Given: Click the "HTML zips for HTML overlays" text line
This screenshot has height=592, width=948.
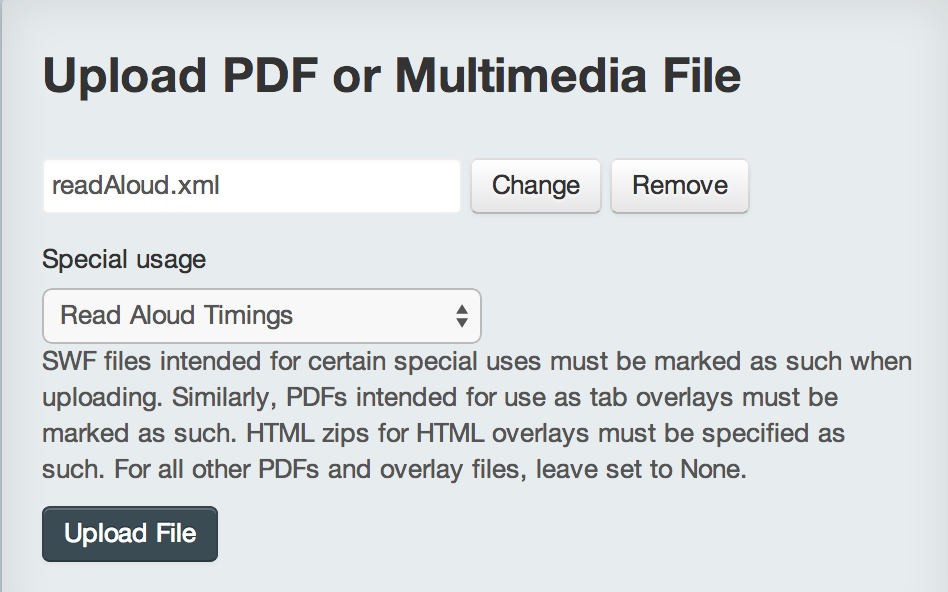Looking at the screenshot, I should (x=443, y=433).
